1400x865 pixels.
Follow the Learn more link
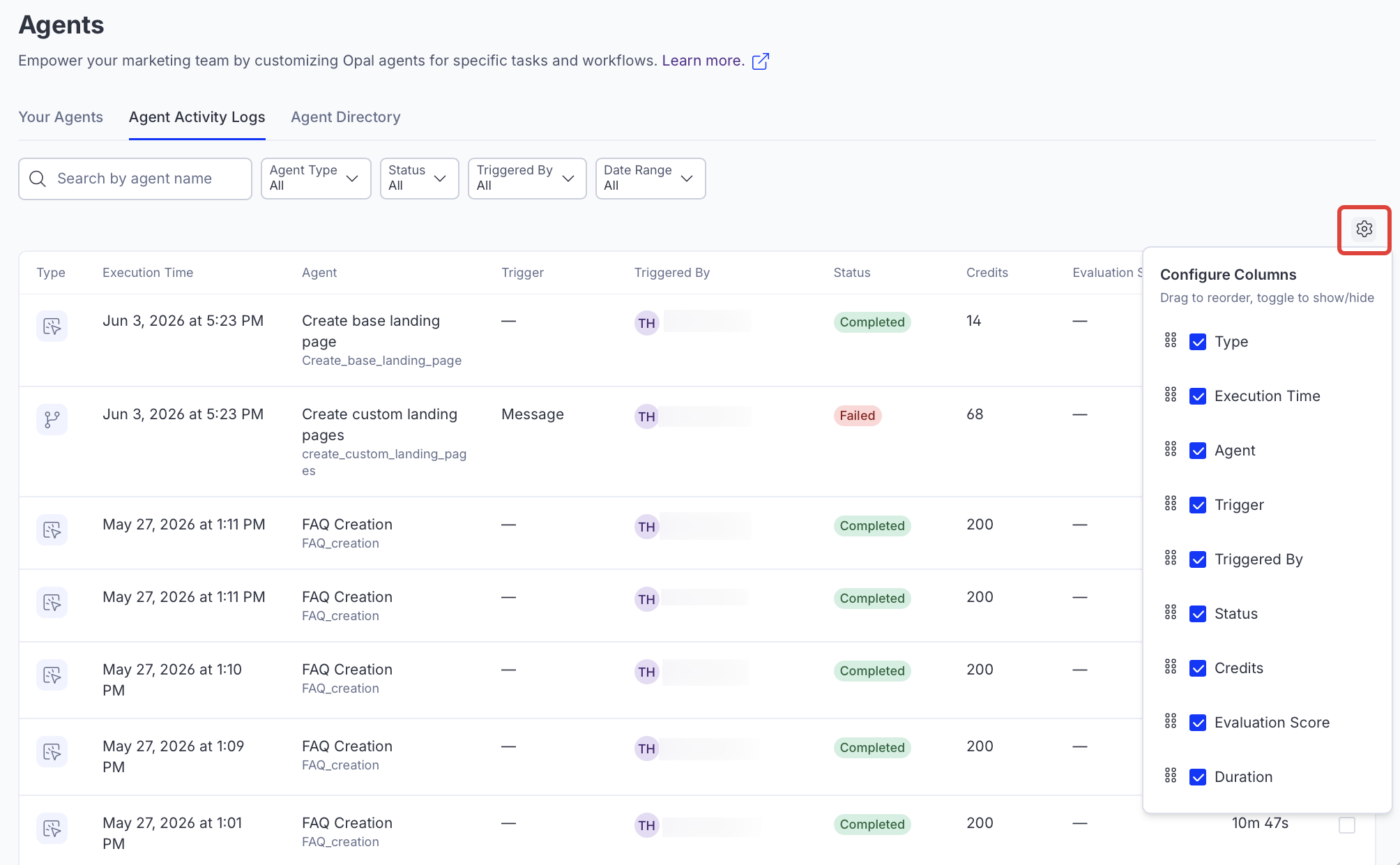coord(703,61)
